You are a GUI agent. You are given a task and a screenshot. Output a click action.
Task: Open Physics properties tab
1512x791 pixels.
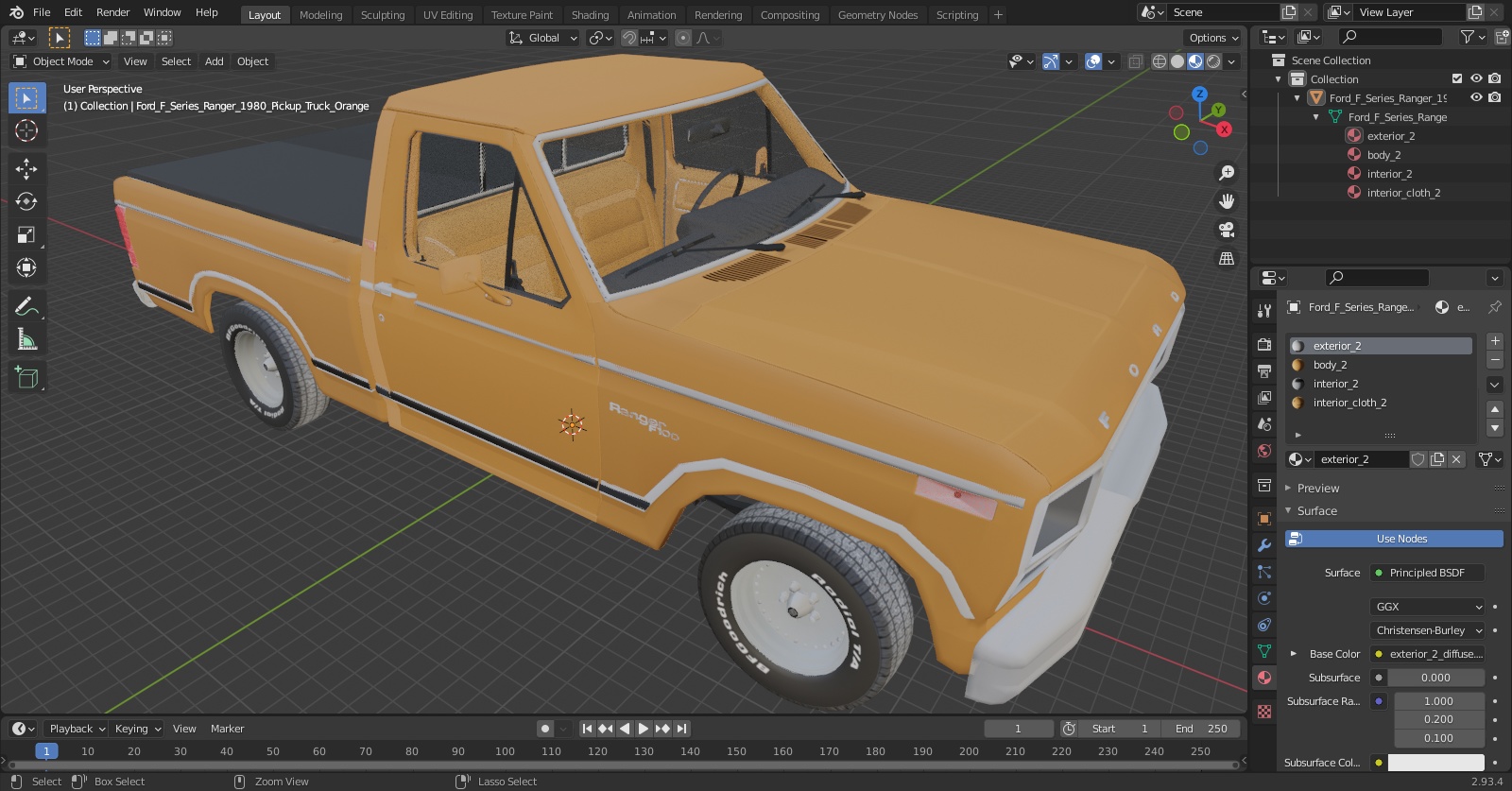1264,598
